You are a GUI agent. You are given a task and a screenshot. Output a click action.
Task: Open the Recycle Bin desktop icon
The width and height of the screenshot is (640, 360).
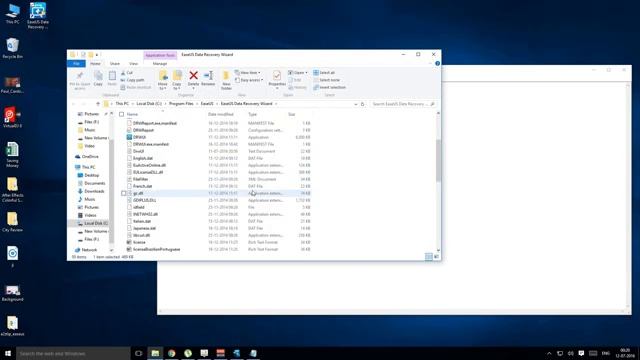tap(12, 48)
